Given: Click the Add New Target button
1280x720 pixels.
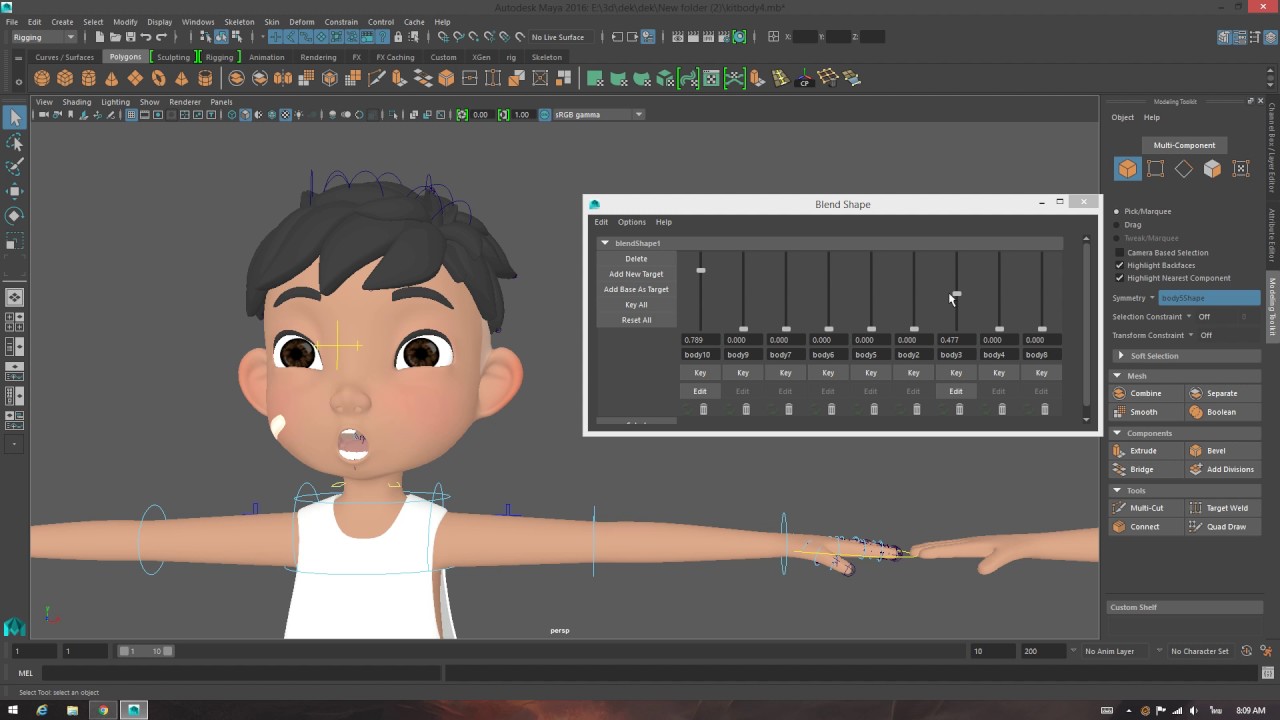Looking at the screenshot, I should coord(636,274).
